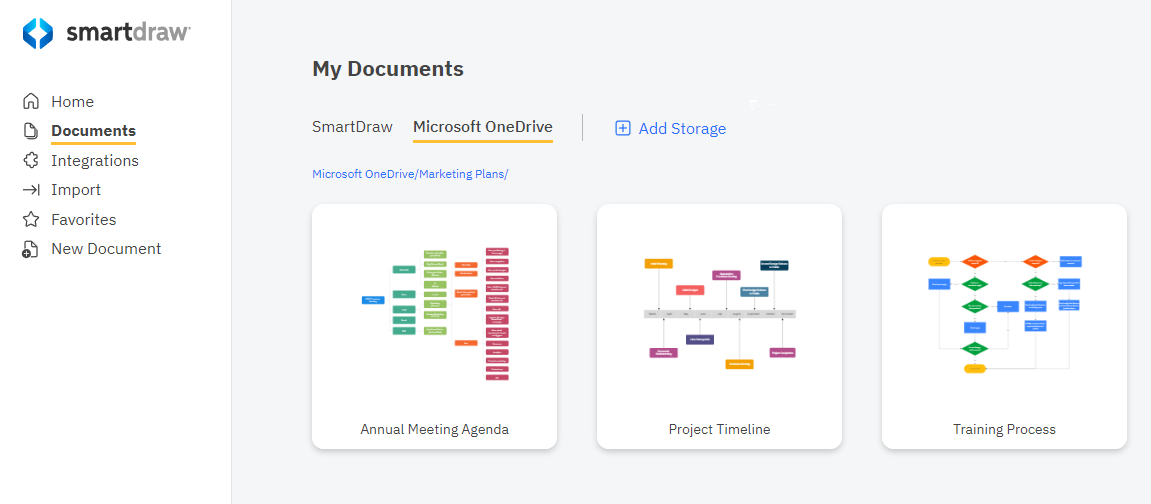Open the Annual Meeting Agenda thumbnail

click(435, 312)
